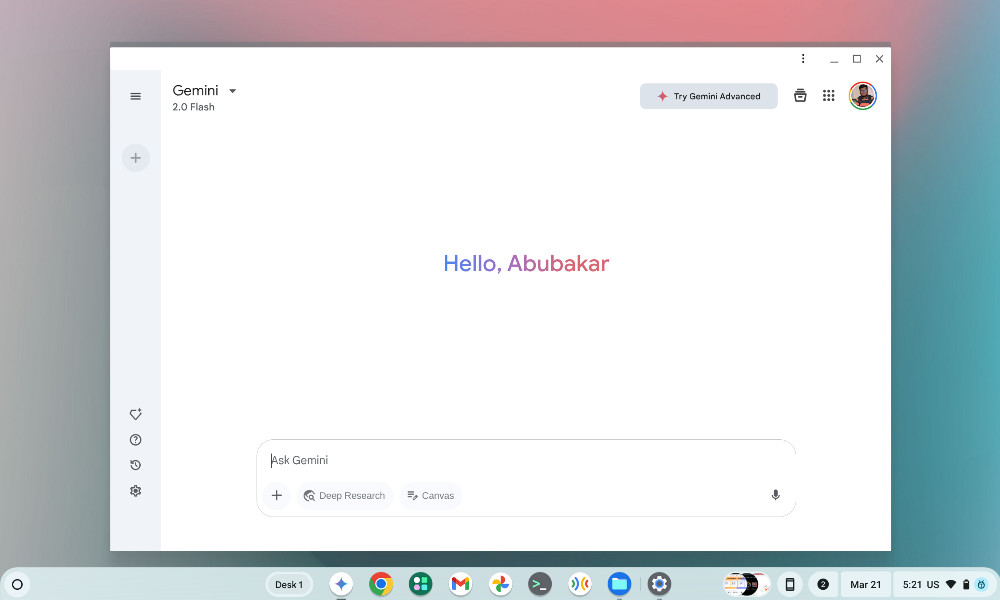Start voice input with microphone
The height and width of the screenshot is (600, 1000).
click(x=776, y=495)
